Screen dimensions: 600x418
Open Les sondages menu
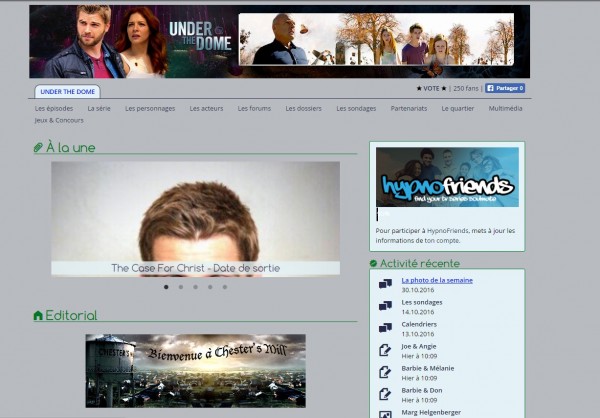[356, 108]
